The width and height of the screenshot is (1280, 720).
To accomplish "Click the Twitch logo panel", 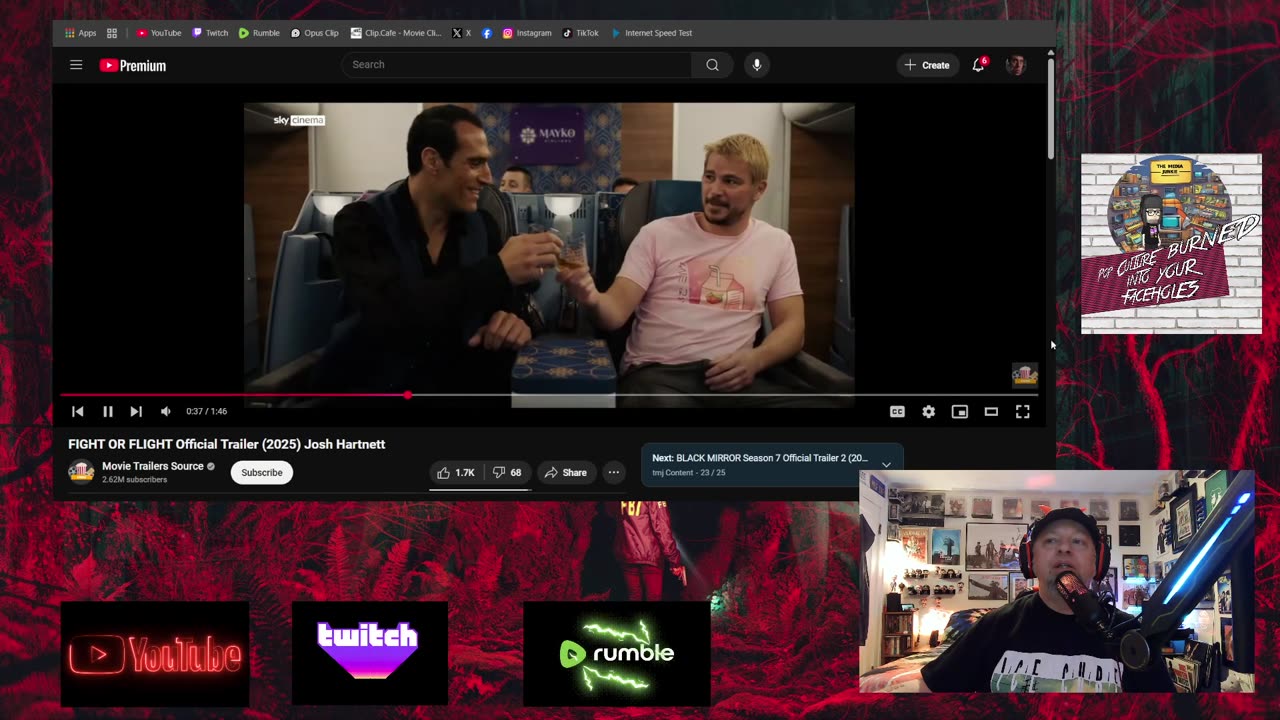I will click(370, 653).
